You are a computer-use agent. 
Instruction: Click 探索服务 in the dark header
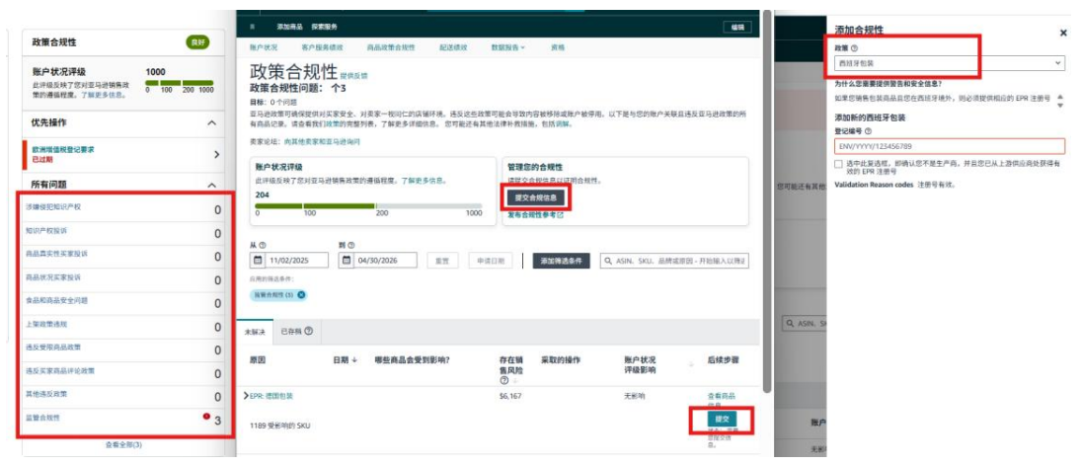pos(324,26)
